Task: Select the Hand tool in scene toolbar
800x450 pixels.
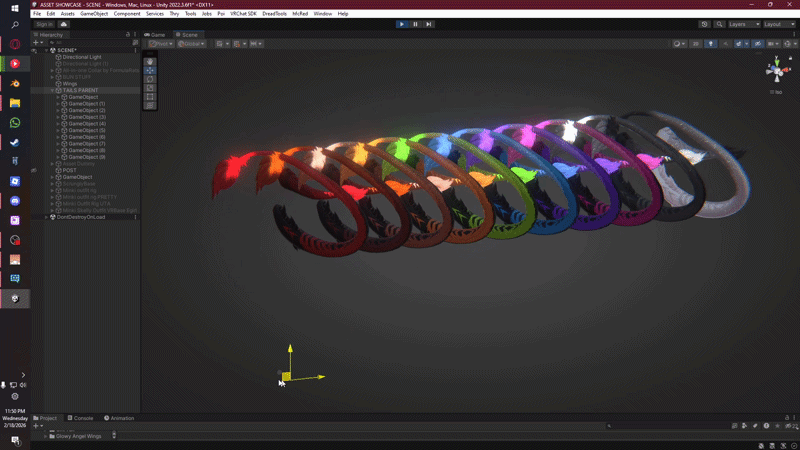Action: point(150,62)
